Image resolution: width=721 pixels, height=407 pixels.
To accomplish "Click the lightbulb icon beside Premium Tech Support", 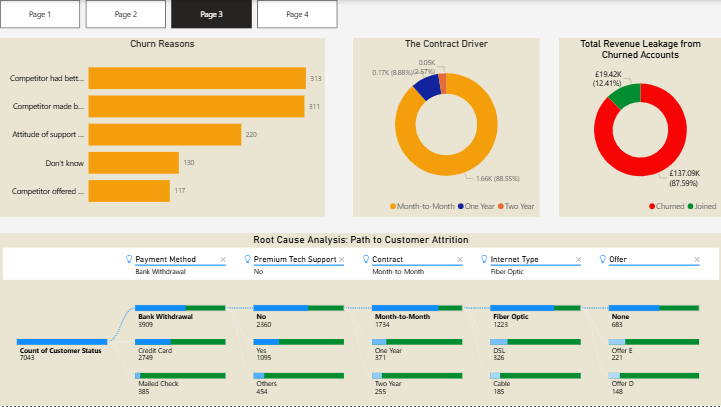I will pos(247,259).
